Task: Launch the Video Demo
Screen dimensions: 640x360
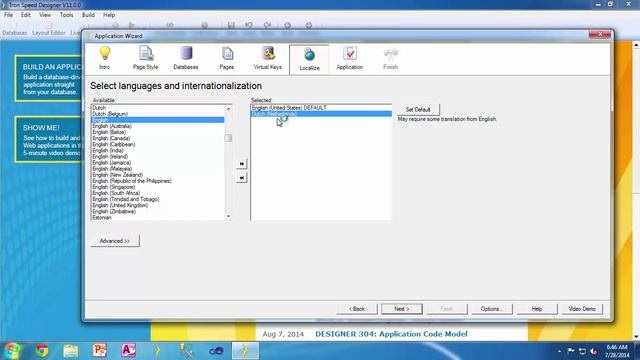Action: click(x=582, y=309)
